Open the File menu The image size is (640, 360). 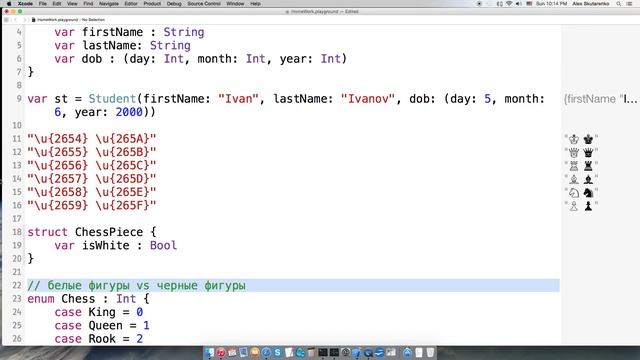[42, 4]
